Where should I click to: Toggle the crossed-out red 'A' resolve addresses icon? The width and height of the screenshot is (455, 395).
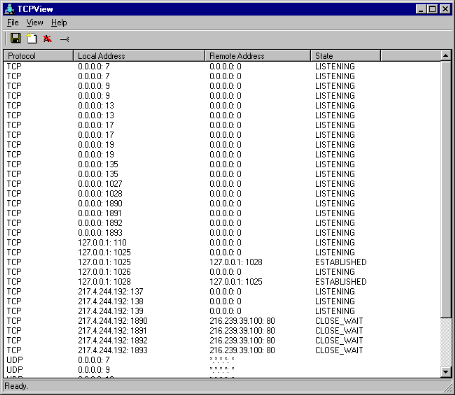48,39
